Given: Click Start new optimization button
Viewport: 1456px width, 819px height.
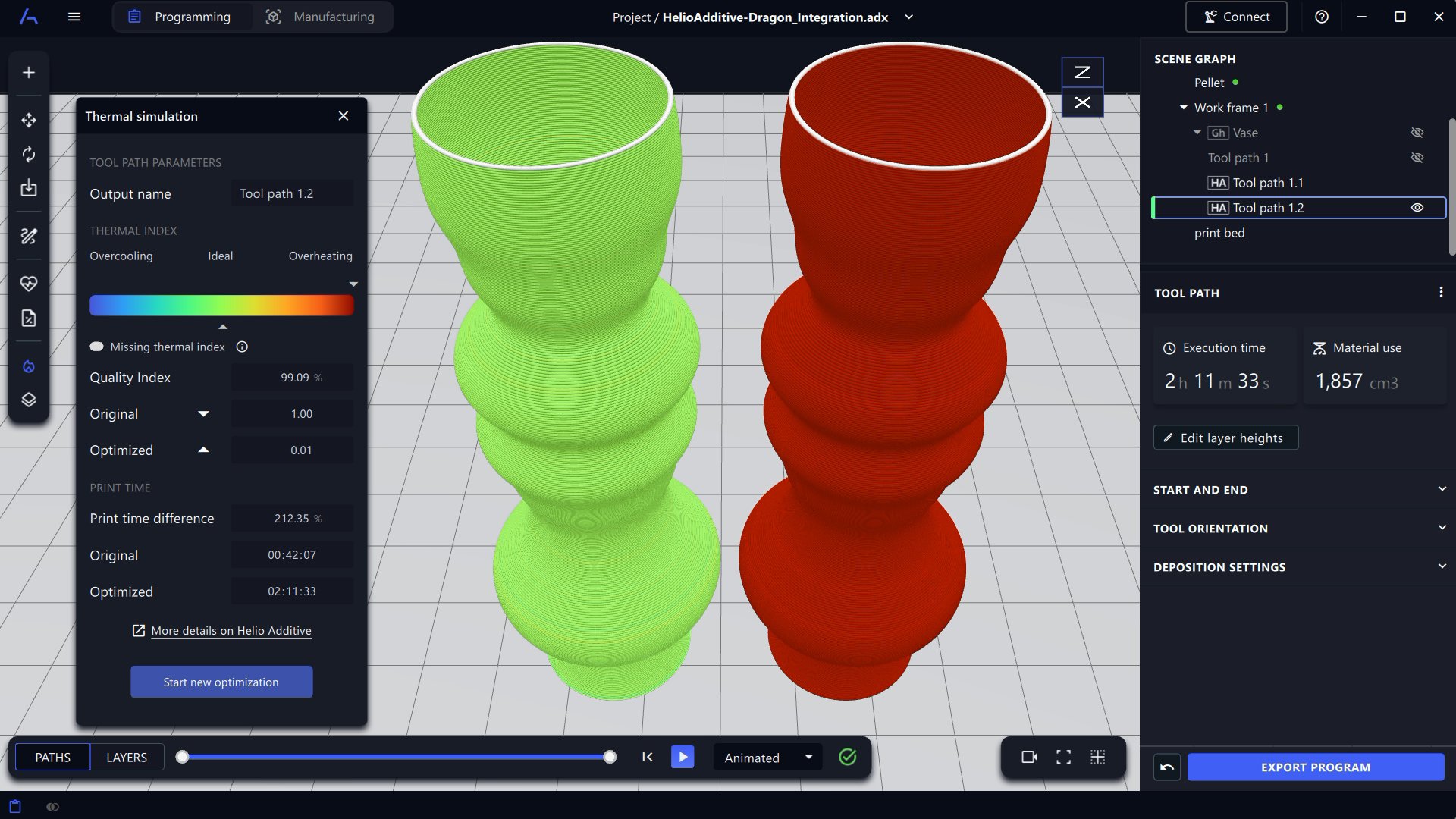Looking at the screenshot, I should [x=221, y=682].
